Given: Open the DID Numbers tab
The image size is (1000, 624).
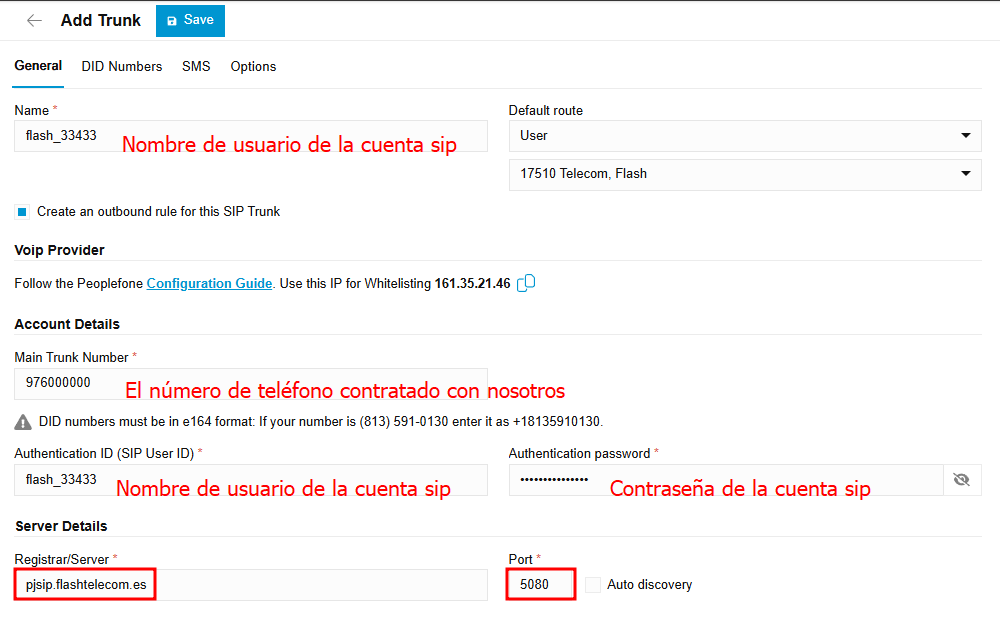Looking at the screenshot, I should (x=122, y=67).
